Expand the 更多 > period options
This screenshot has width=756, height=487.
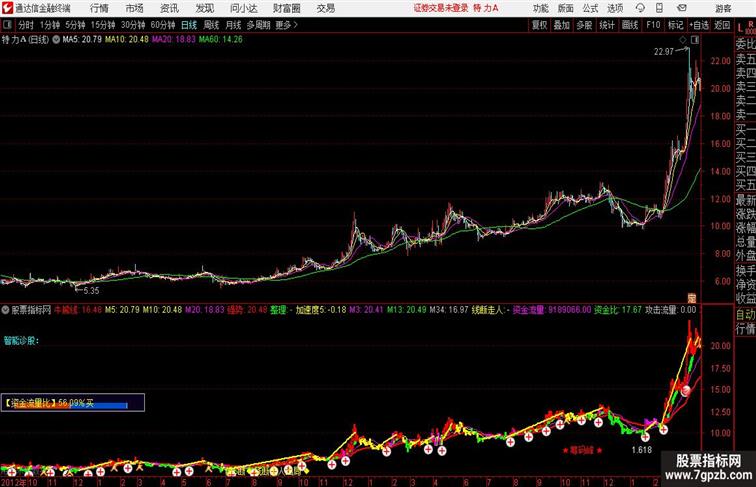(x=286, y=25)
